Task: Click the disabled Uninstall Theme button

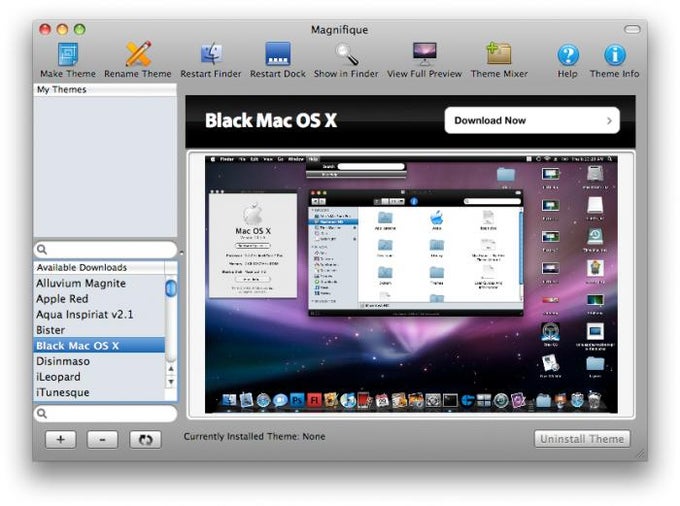Action: click(582, 439)
